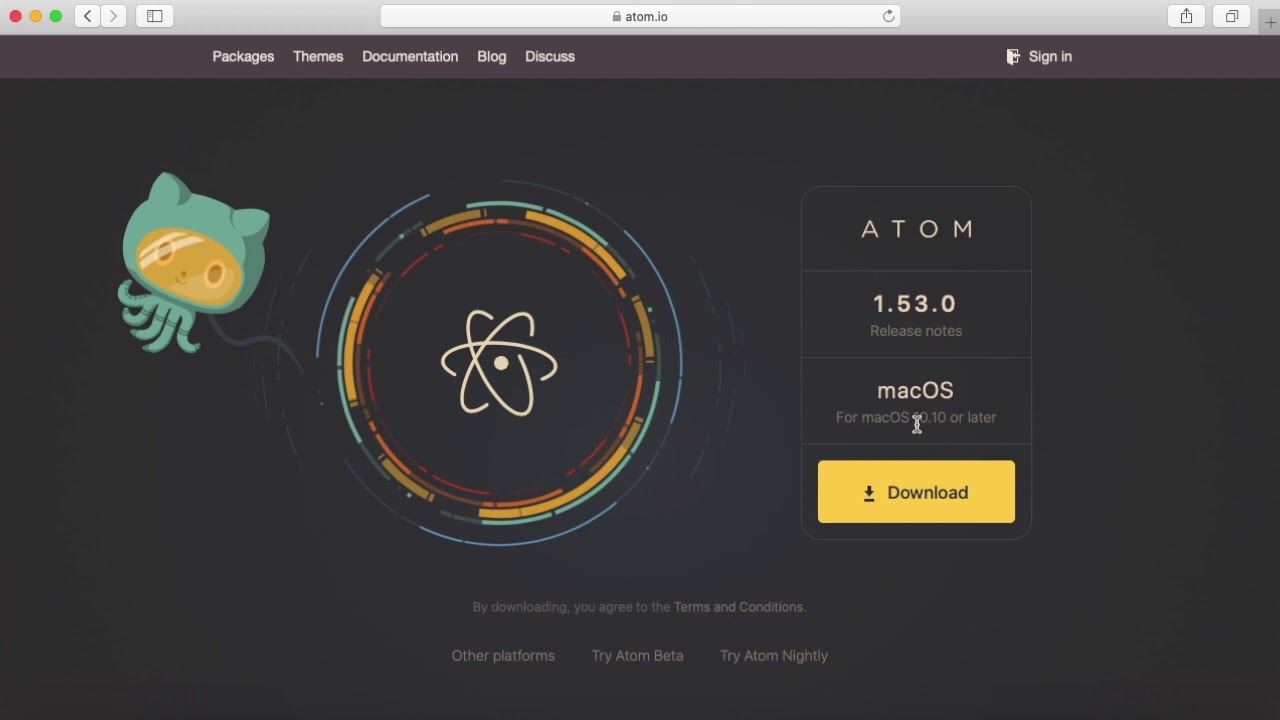Screen dimensions: 1280x720
Task: Open the Packages page
Action: [x=243, y=57]
